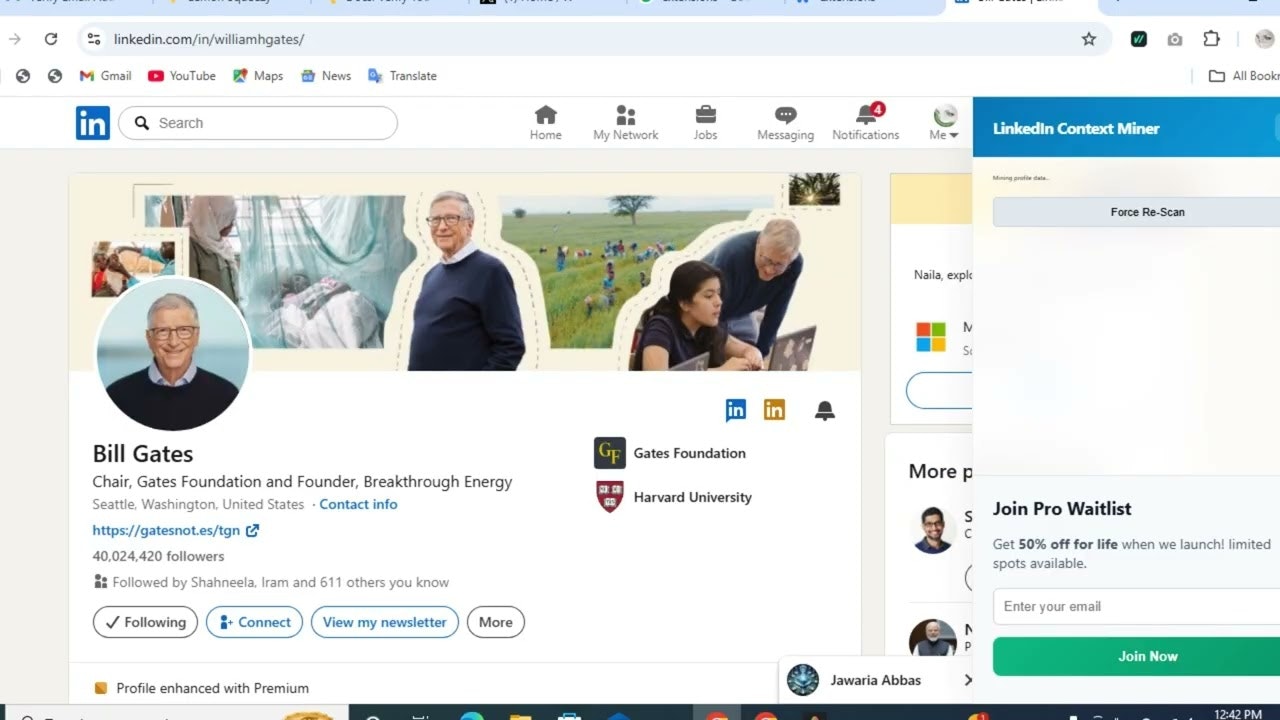Click the Enter your email field

pyautogui.click(x=1136, y=606)
